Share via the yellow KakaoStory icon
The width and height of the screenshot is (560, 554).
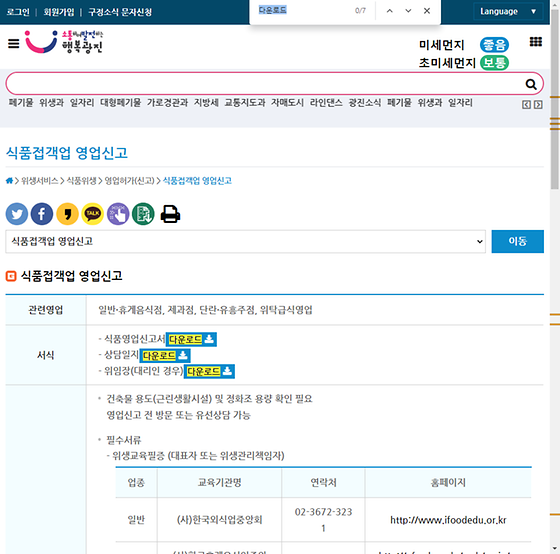coord(67,214)
